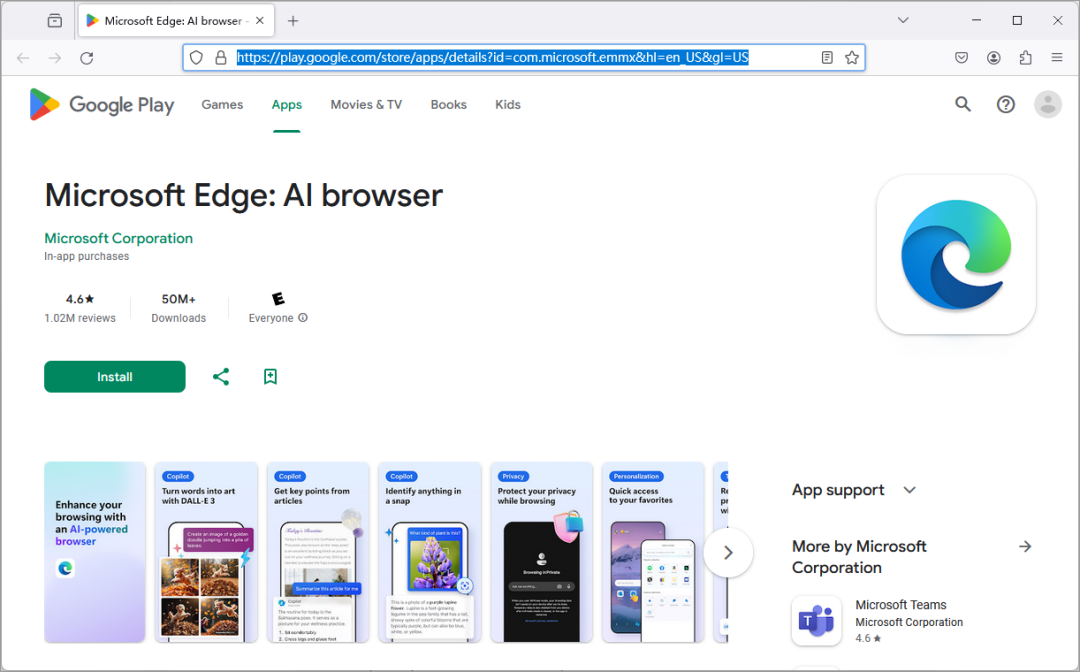Open the help center icon
The width and height of the screenshot is (1080, 672).
tap(1006, 105)
